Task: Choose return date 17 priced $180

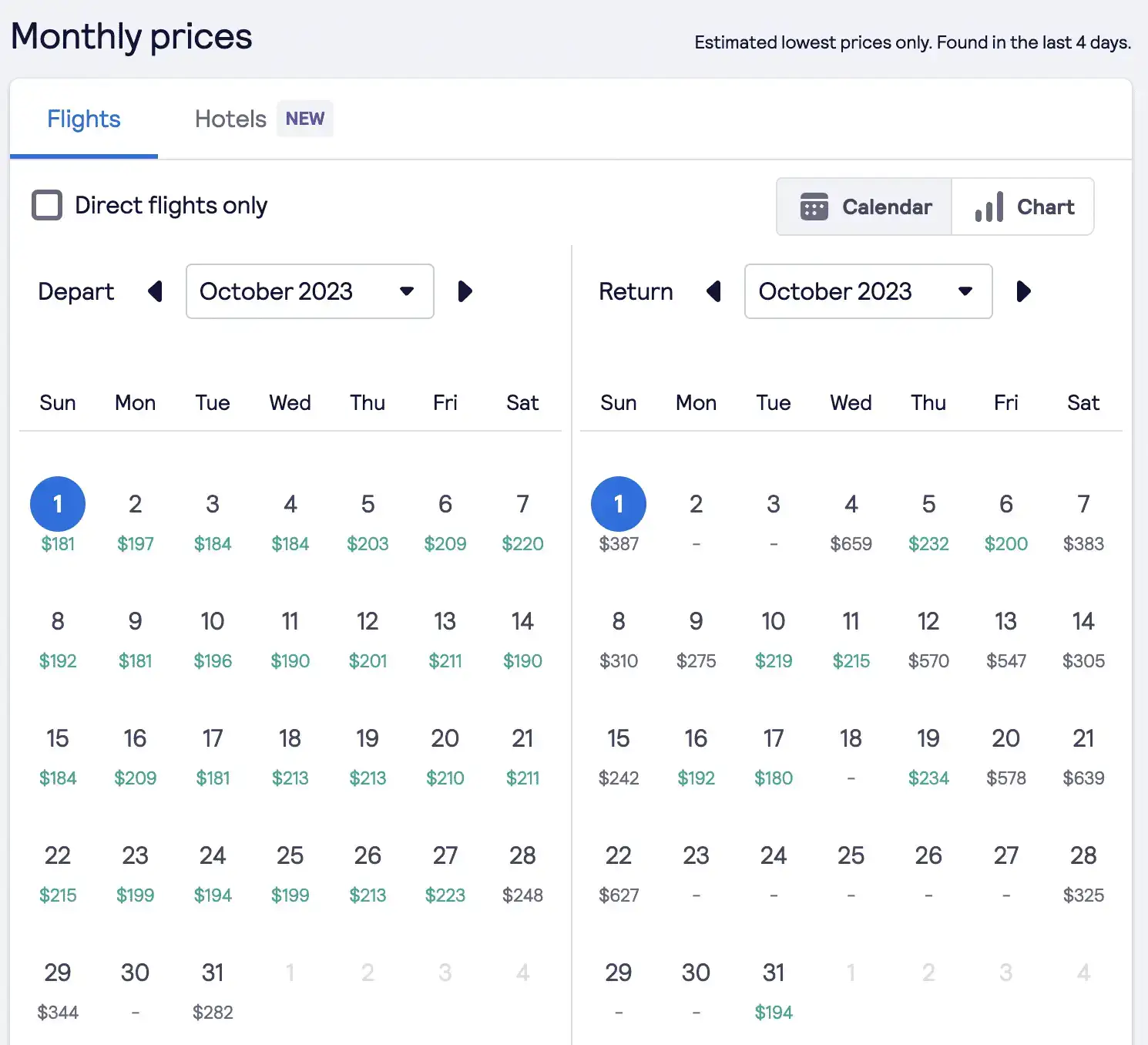Action: coord(774,757)
